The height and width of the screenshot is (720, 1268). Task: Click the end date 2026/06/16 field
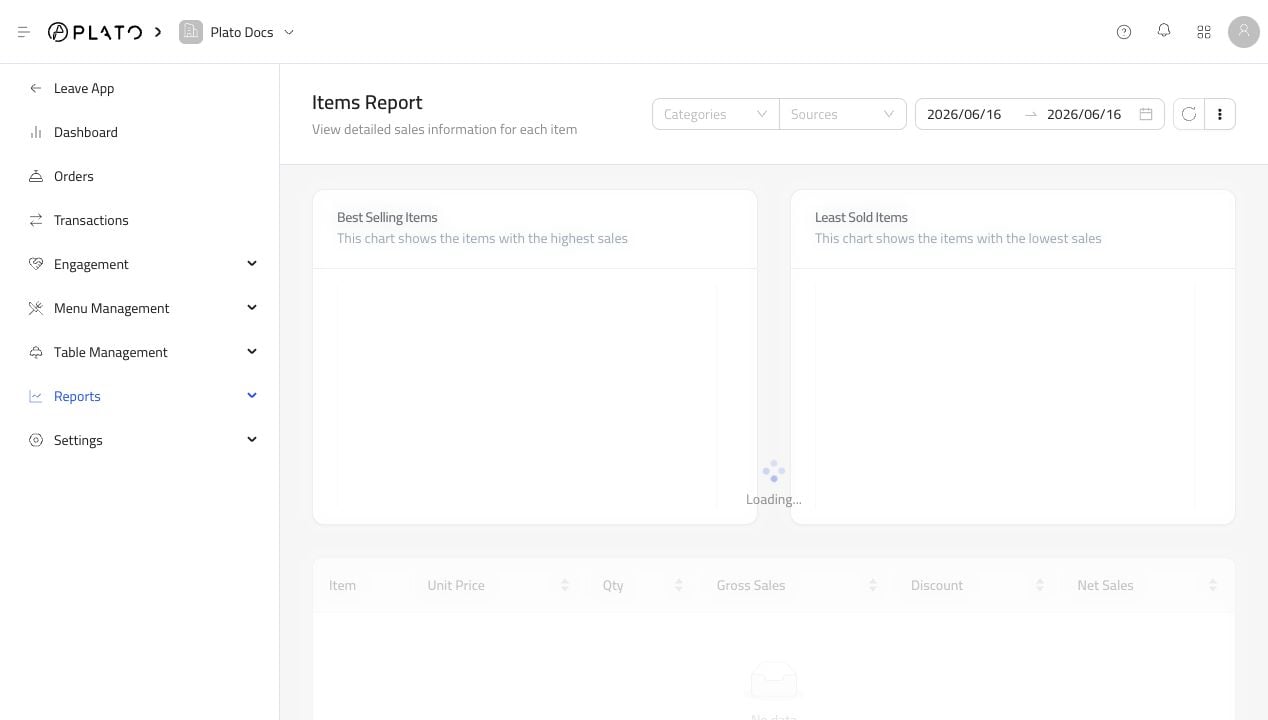1084,114
